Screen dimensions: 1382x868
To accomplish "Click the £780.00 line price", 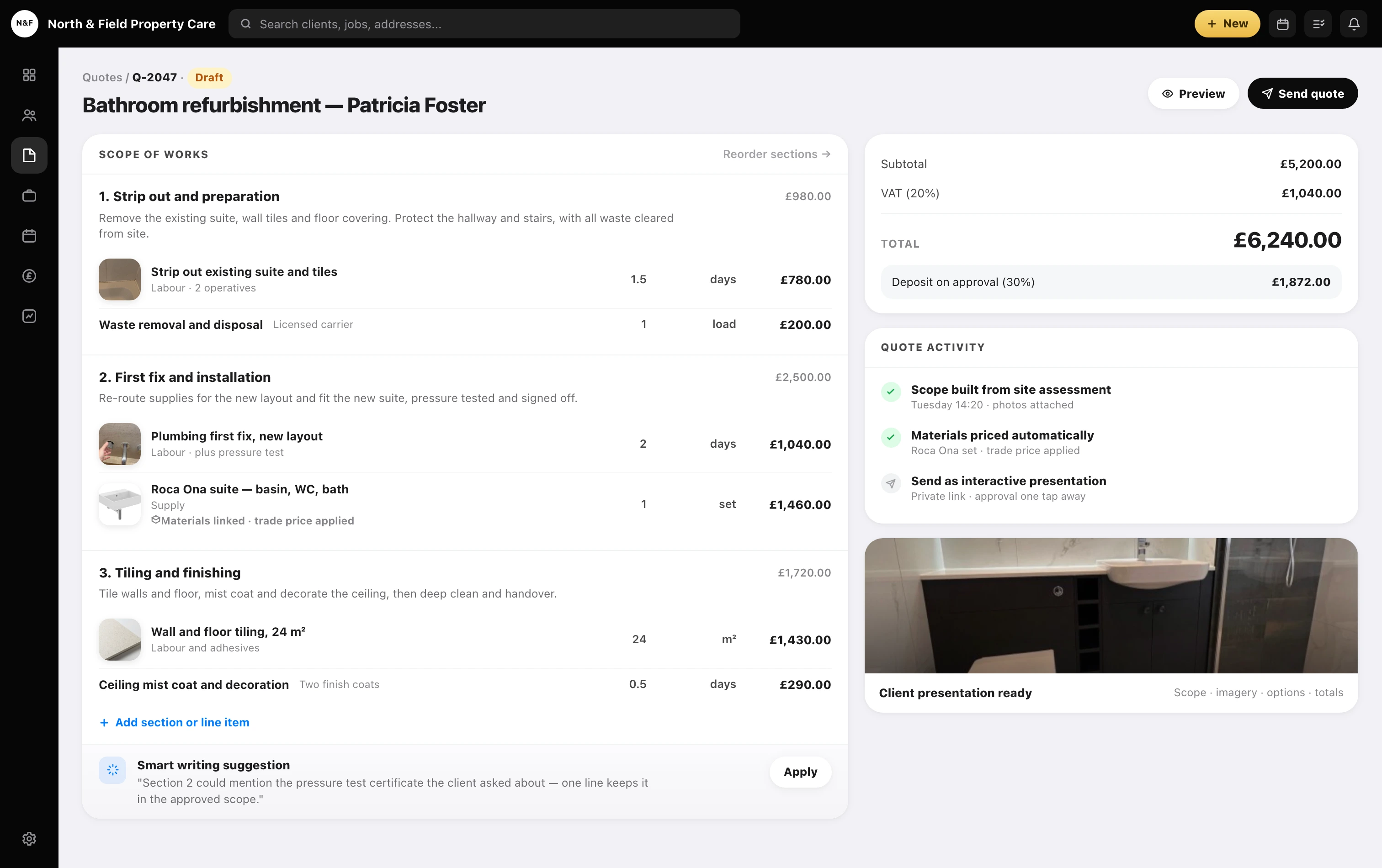I will coord(805,280).
